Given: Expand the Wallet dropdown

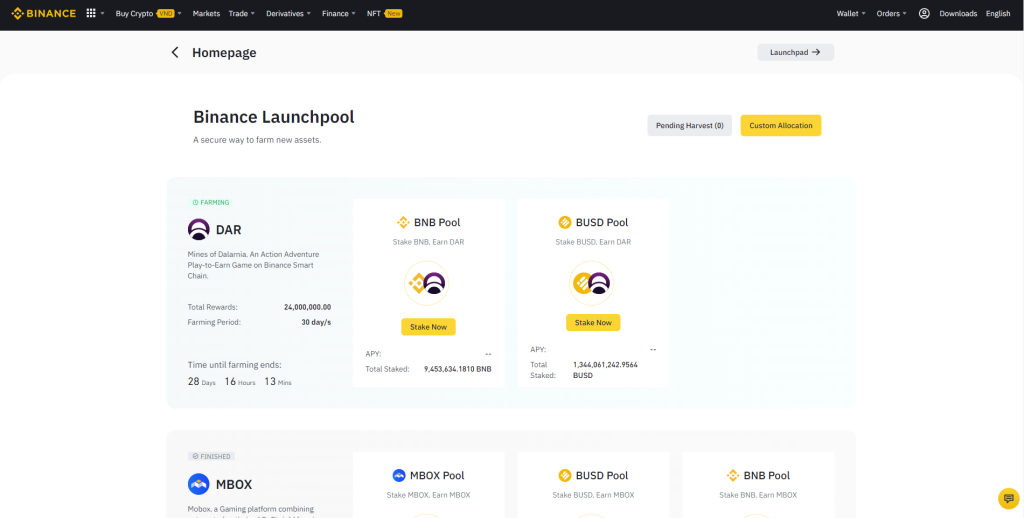Looking at the screenshot, I should (x=851, y=13).
